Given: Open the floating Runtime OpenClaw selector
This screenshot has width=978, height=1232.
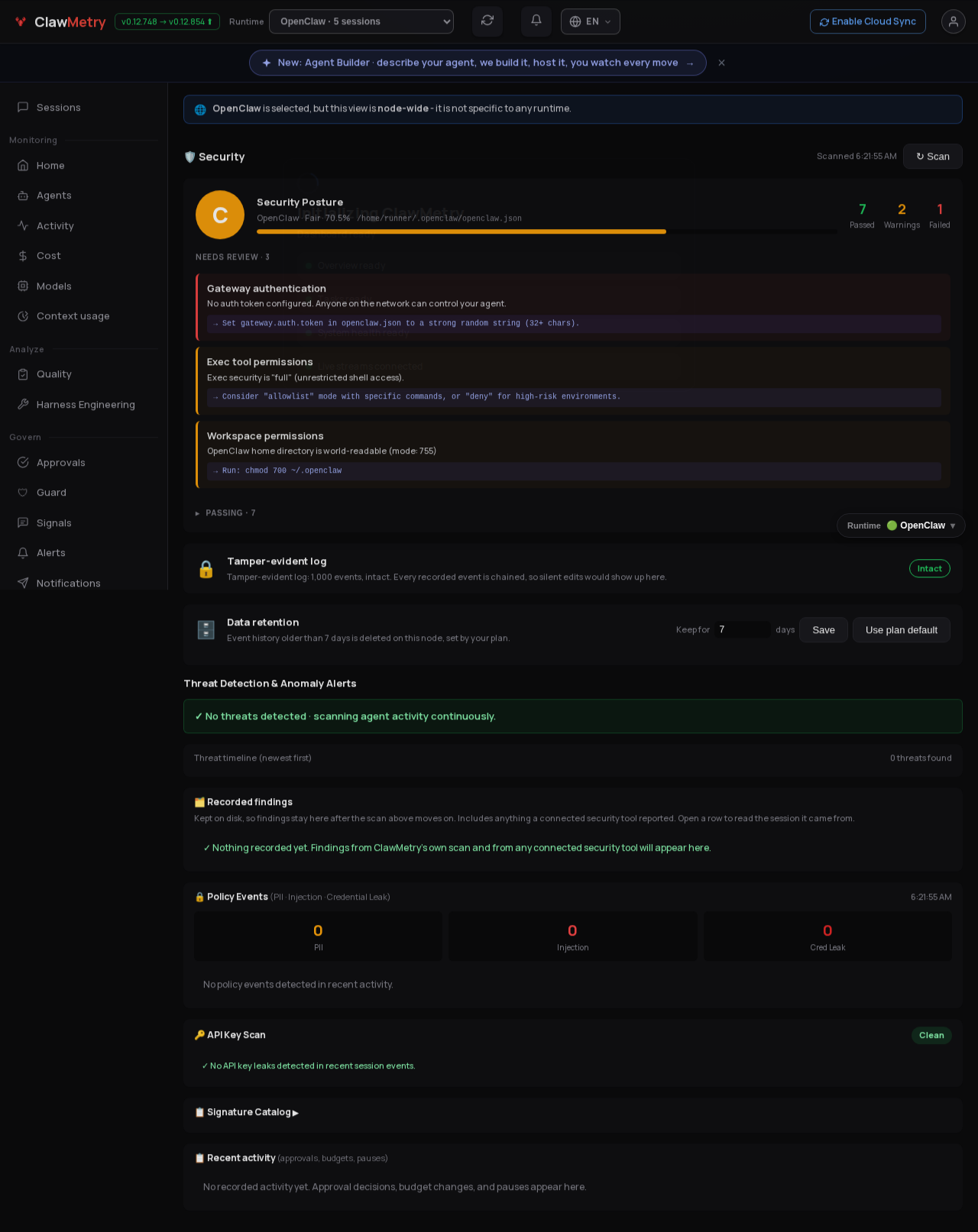Looking at the screenshot, I should point(901,525).
